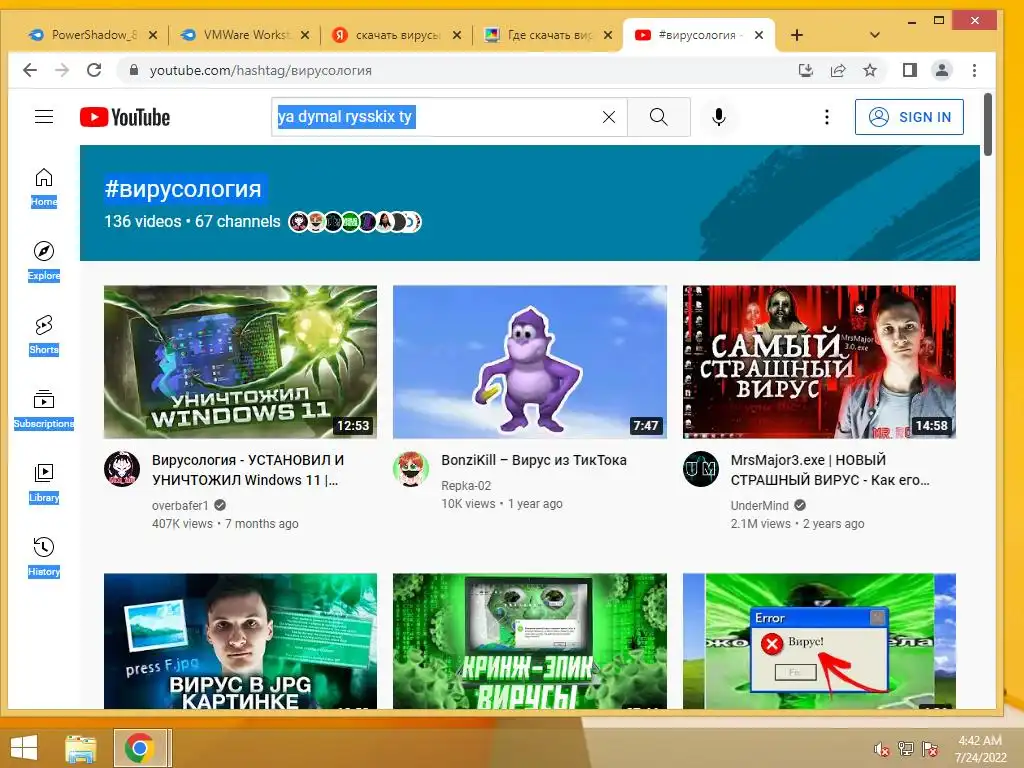This screenshot has height=768, width=1024.
Task: Open the Repka-02 channel link
Action: coord(466,485)
